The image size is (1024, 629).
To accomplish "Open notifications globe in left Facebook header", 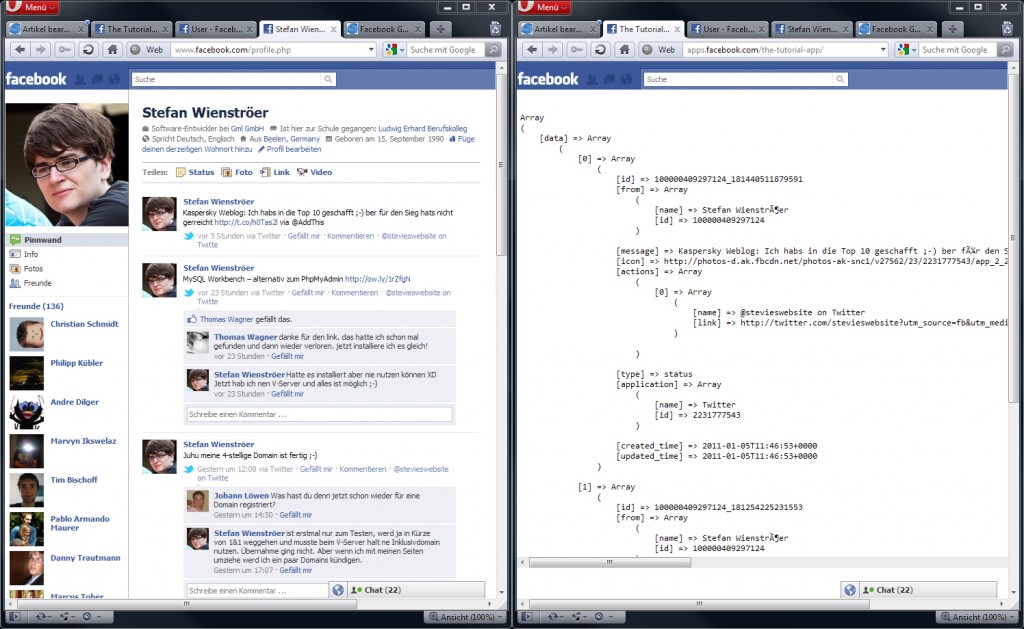I will click(114, 79).
